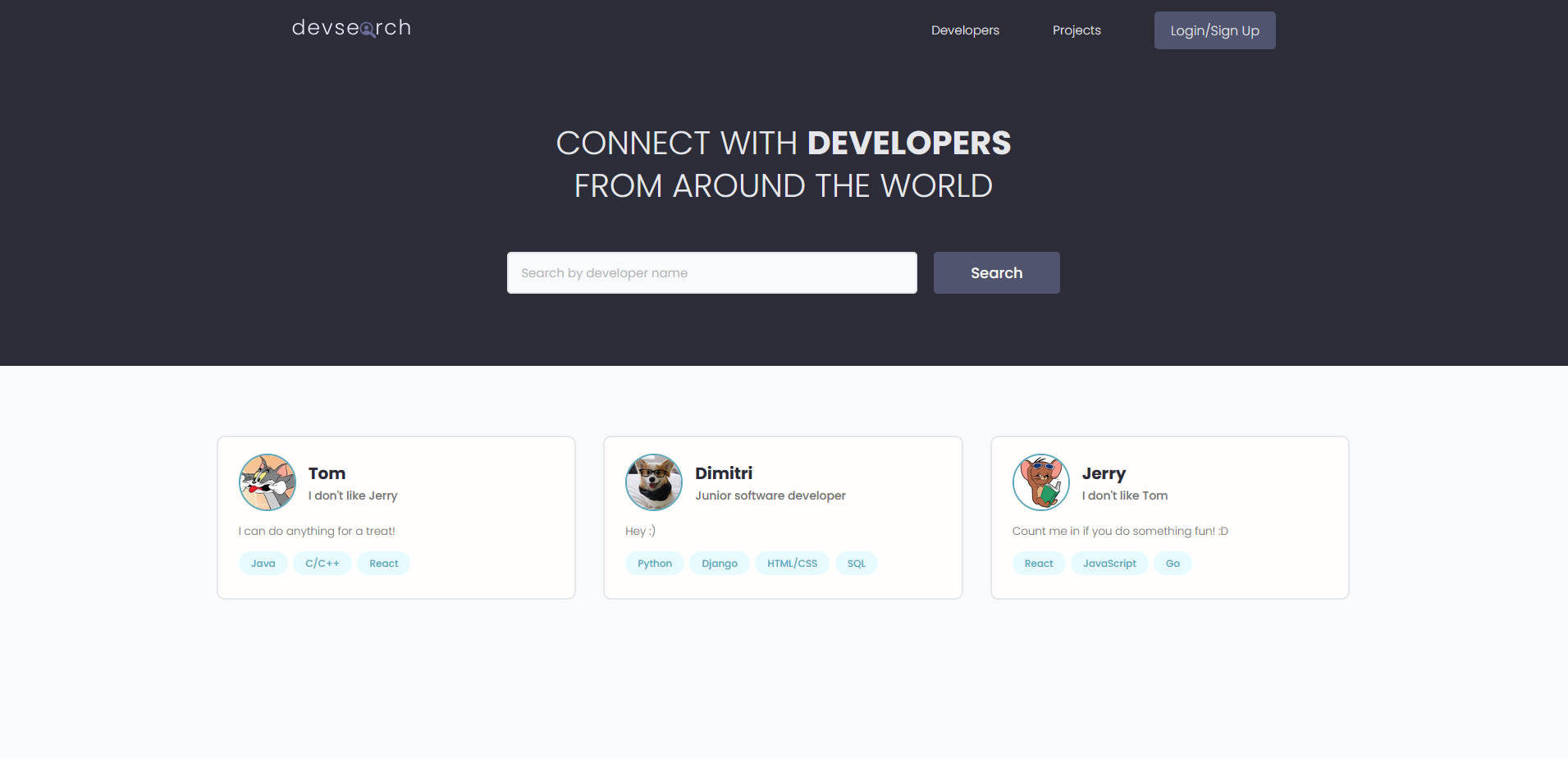
Task: Select the SQL skill tag
Action: click(857, 564)
